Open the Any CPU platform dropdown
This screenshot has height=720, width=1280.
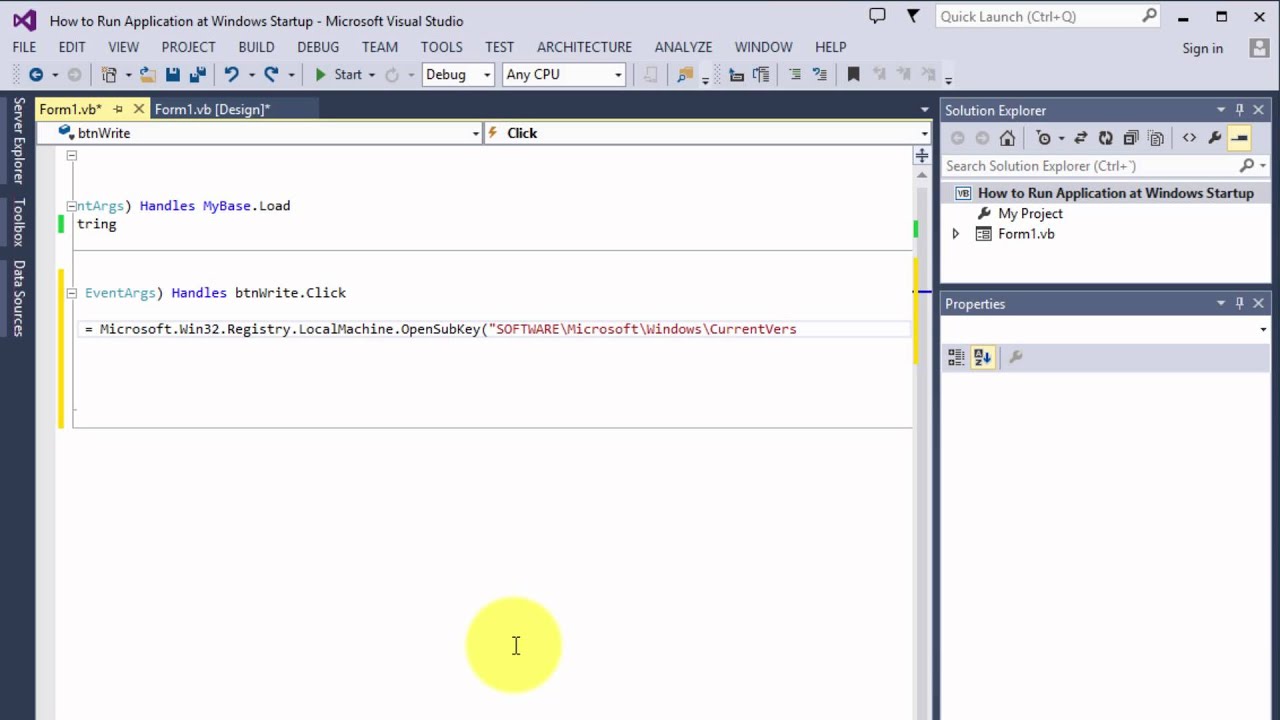pyautogui.click(x=618, y=75)
